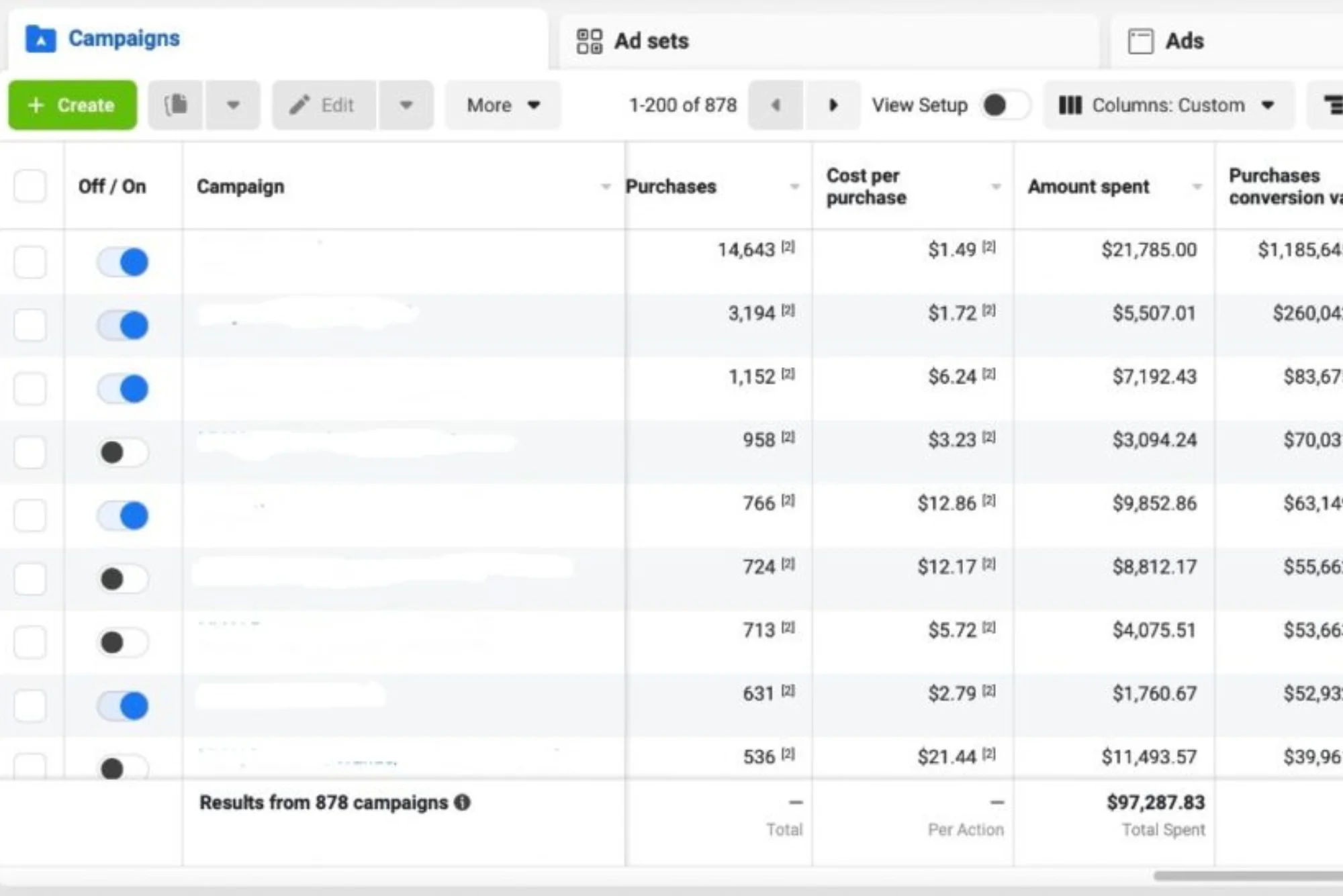Click the breakdown icon at toolbar right edge

1331,105
